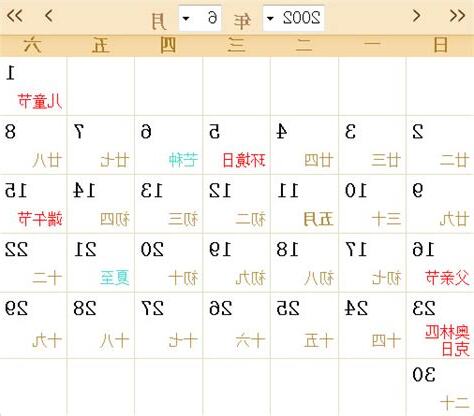Viewport: 474px width, 416px height.
Task: Click the 五 weekday column header
Action: click(x=101, y=45)
